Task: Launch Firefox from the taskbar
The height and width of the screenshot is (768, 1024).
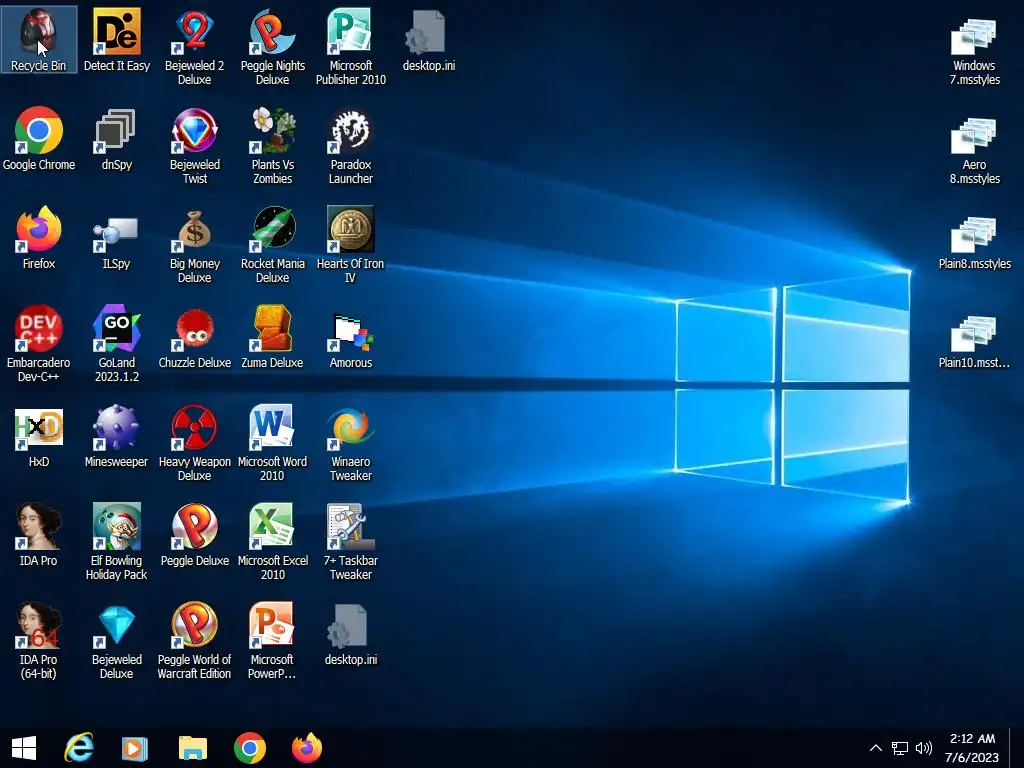Action: (306, 748)
